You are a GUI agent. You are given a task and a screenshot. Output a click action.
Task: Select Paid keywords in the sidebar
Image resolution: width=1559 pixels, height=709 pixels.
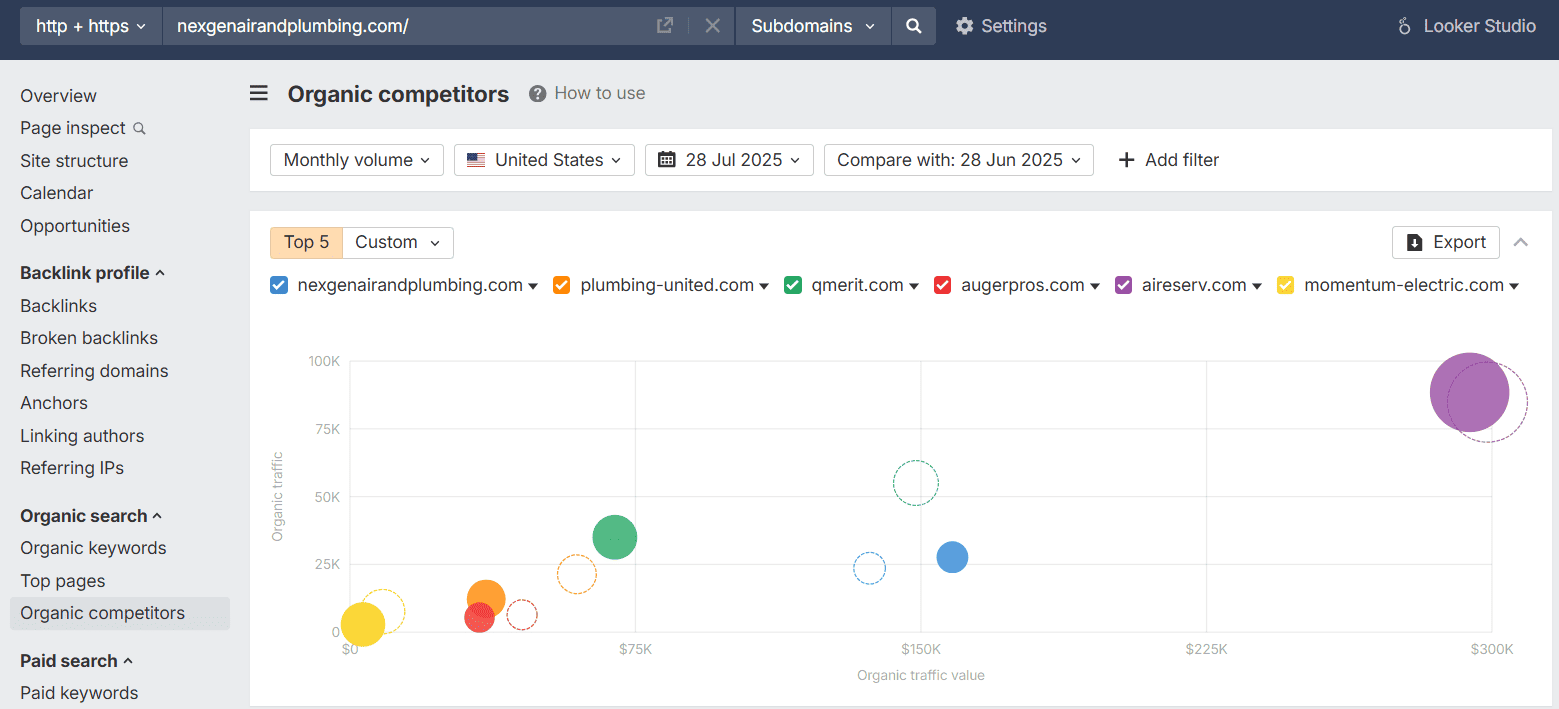[x=78, y=692]
